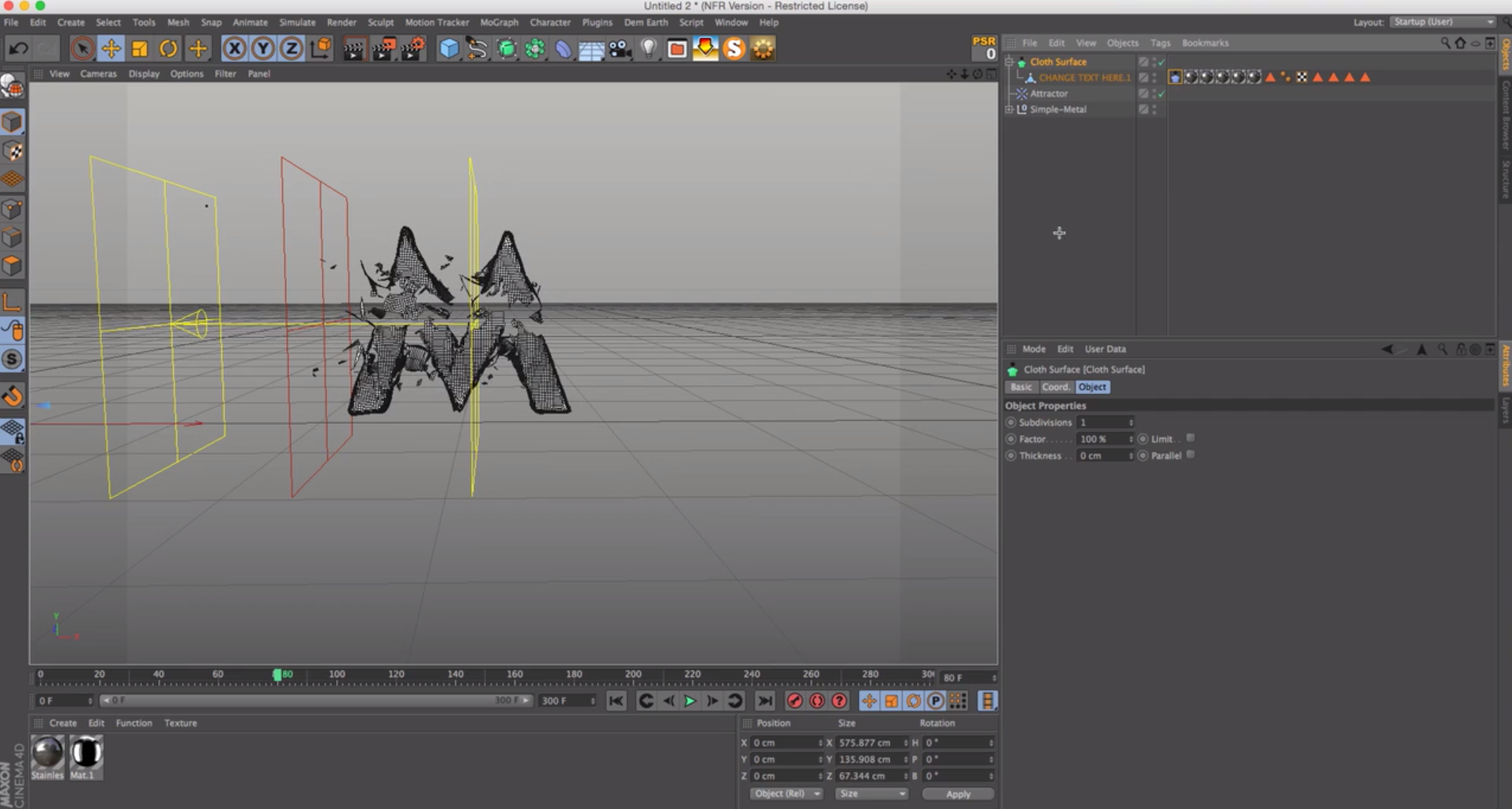Open the Cube primitive object icon
Image resolution: width=1512 pixels, height=809 pixels.
[x=449, y=49]
